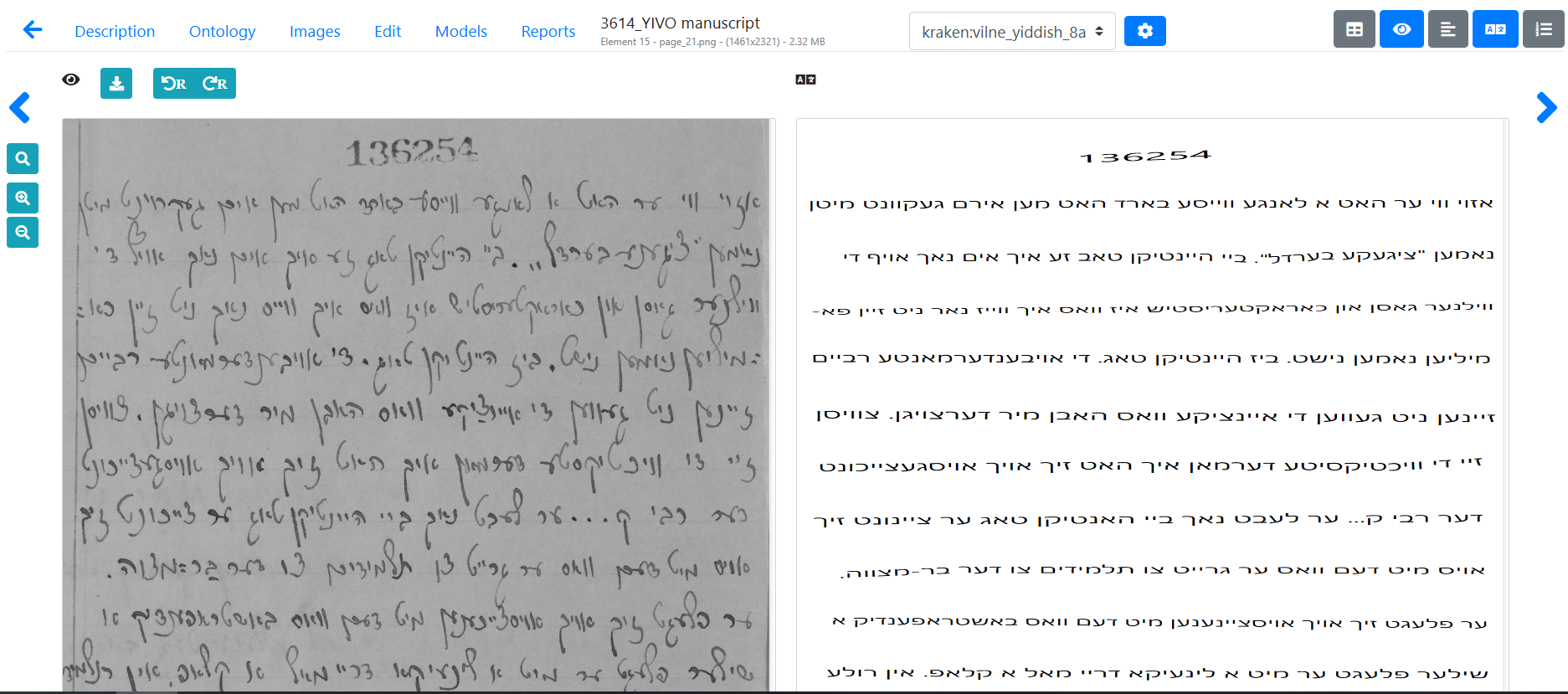This screenshot has height=694, width=1568.
Task: Open transcription settings gear button
Action: coord(1144,31)
